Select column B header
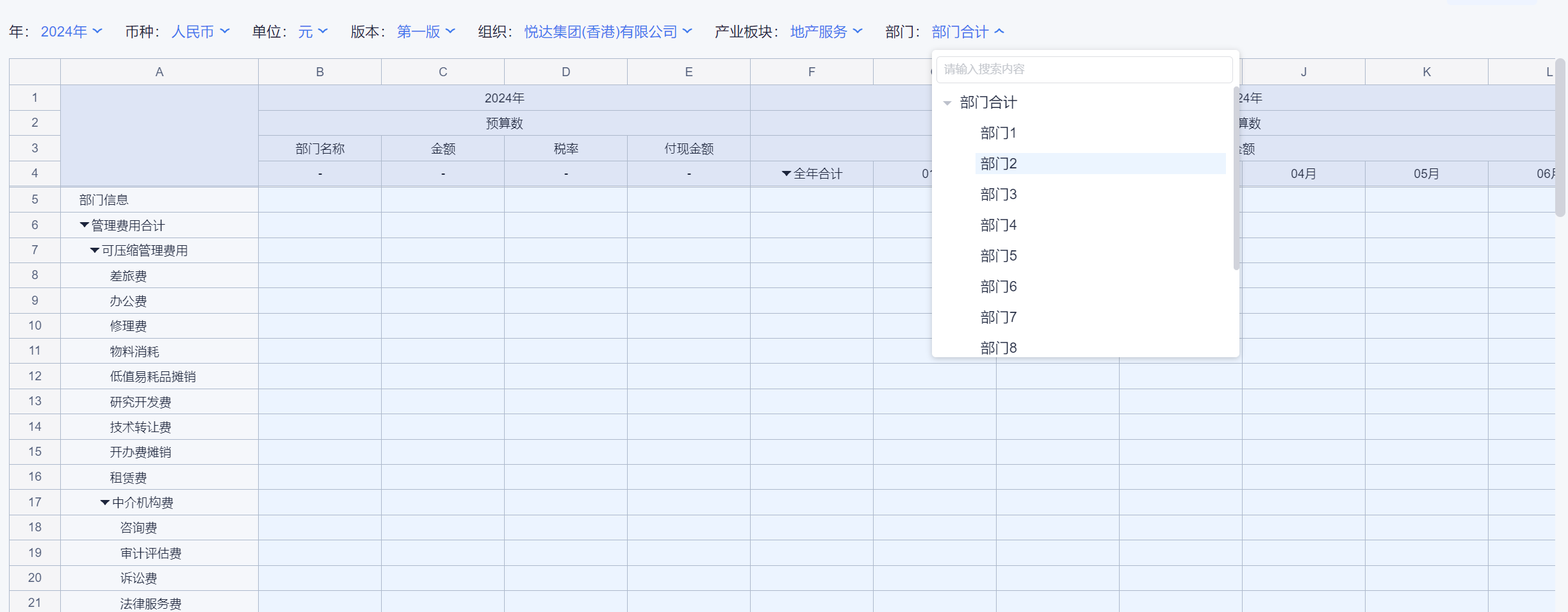Screen dimensions: 1568x612 (320, 72)
